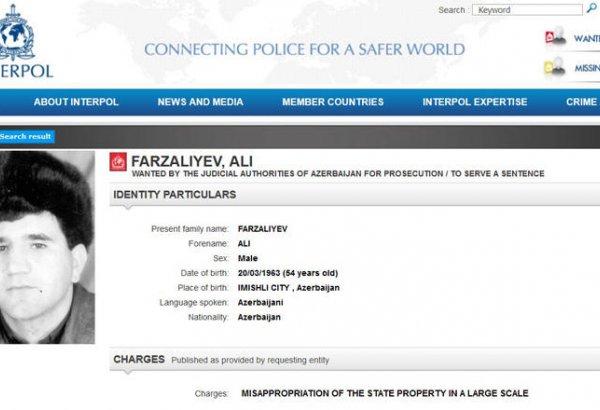Image resolution: width=600 pixels, height=410 pixels.
Task: Click the search magnifier icon
Action: 592,9
